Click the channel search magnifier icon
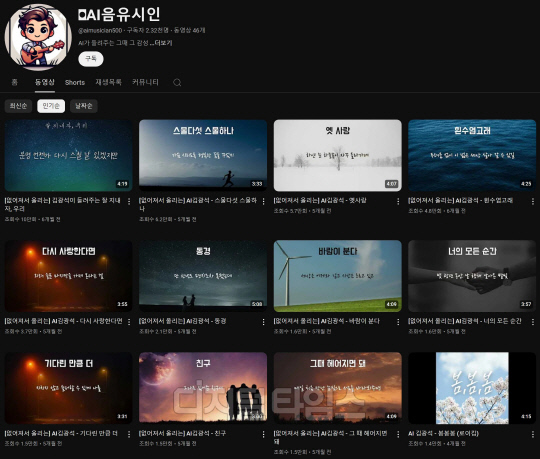This screenshot has width=540, height=459. point(177,83)
